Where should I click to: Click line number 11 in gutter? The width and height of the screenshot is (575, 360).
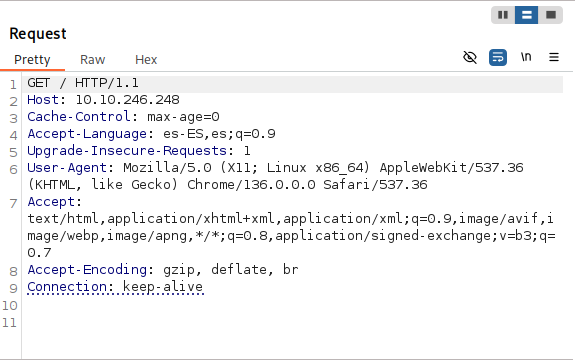point(10,323)
